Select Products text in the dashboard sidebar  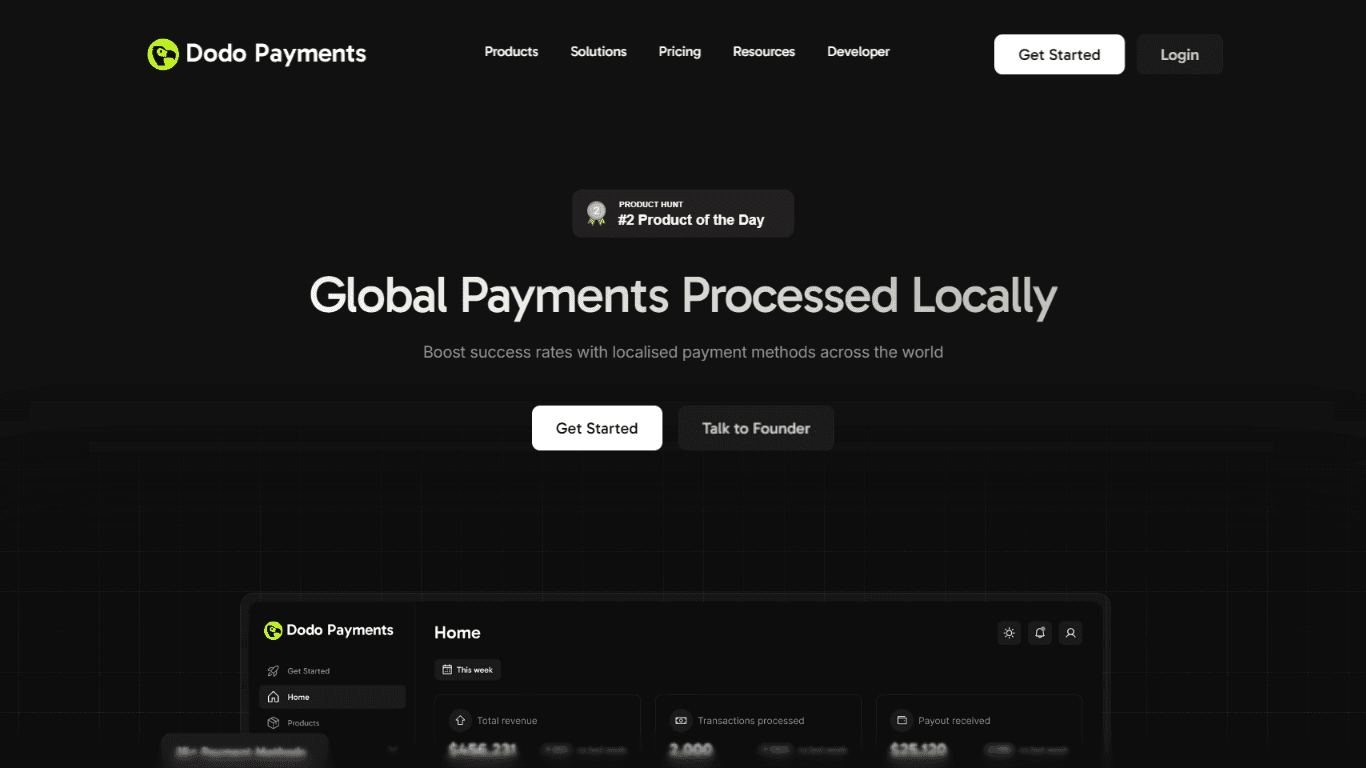click(x=303, y=723)
